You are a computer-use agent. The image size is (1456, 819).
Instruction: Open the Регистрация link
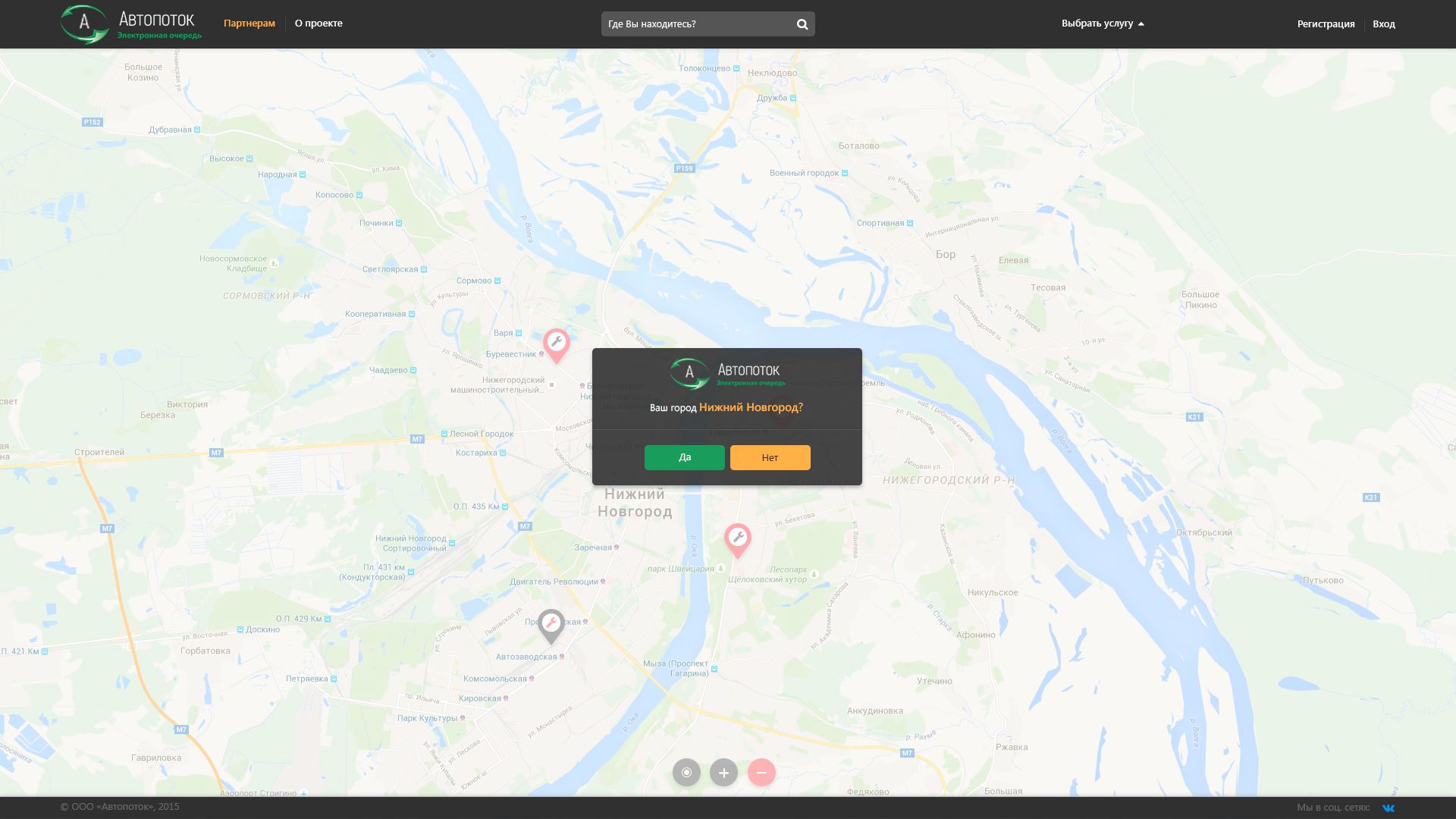point(1326,24)
